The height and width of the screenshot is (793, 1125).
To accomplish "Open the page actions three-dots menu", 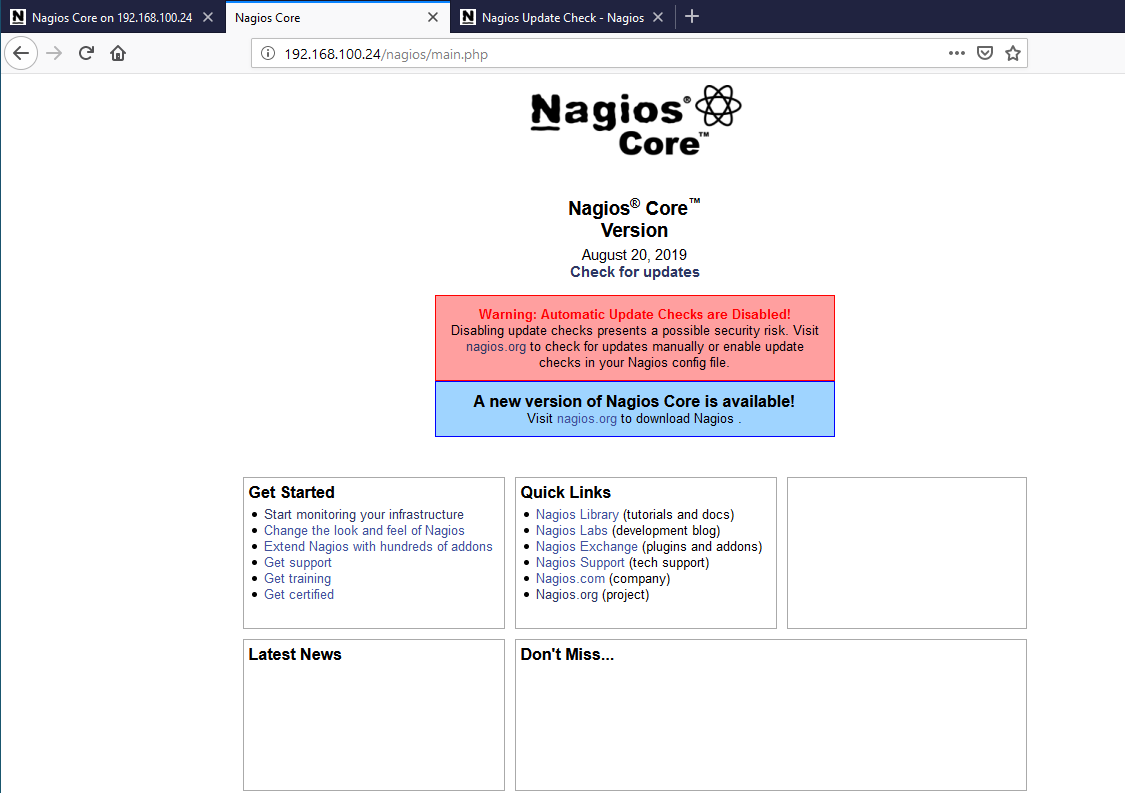I will point(956,54).
